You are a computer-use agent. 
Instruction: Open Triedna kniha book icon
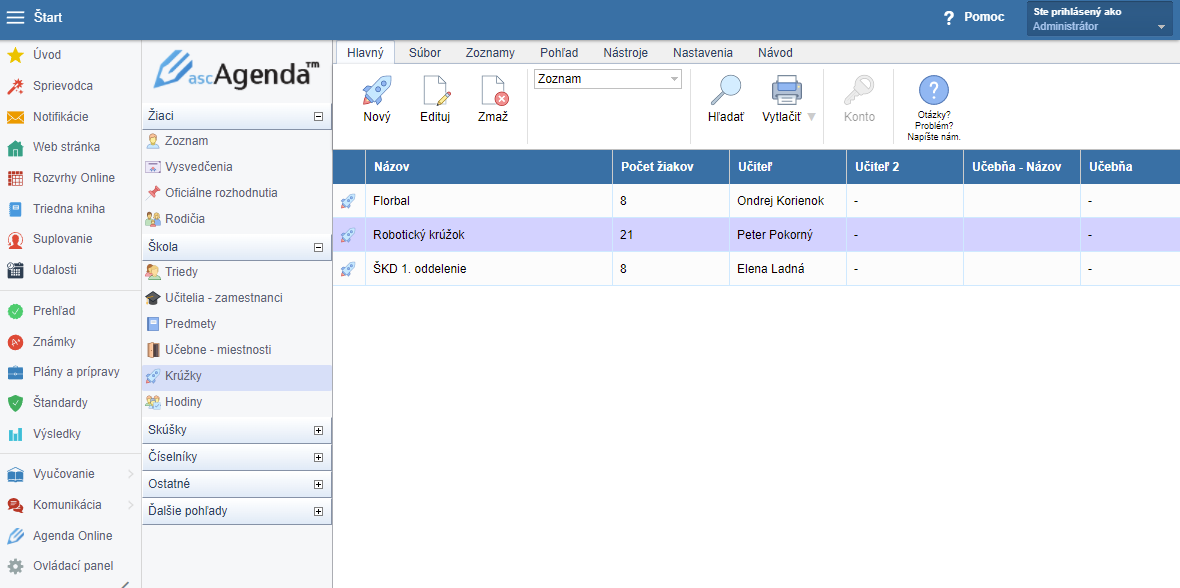coord(15,209)
